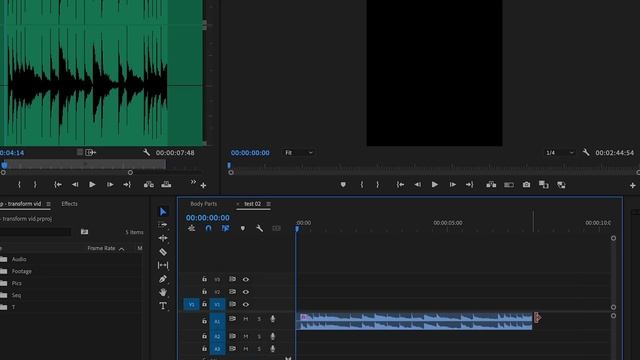Select the Slip tool
640x360 pixels.
tap(163, 265)
